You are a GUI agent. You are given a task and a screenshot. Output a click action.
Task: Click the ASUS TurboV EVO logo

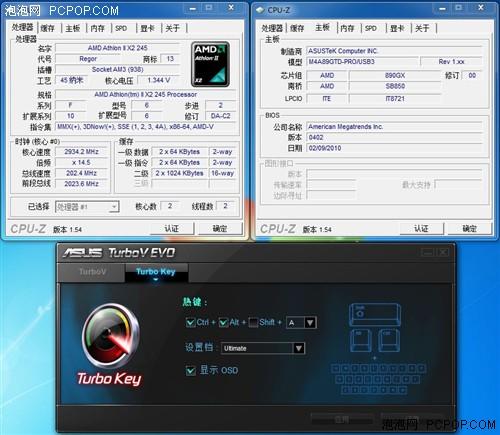tap(119, 253)
